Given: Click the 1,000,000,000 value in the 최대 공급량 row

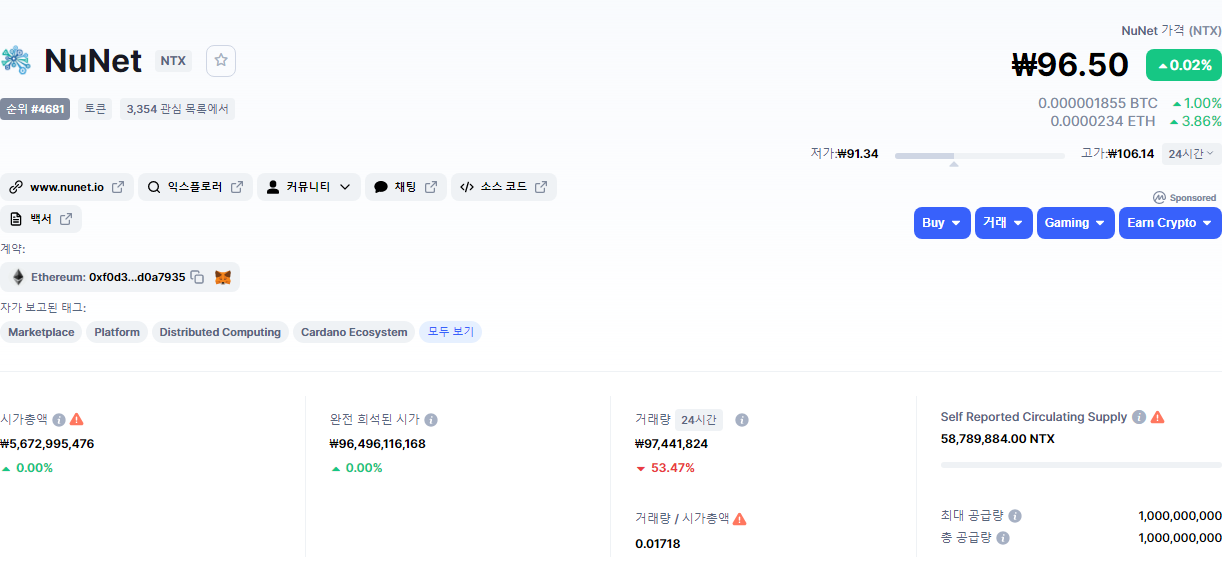Looking at the screenshot, I should 1180,516.
